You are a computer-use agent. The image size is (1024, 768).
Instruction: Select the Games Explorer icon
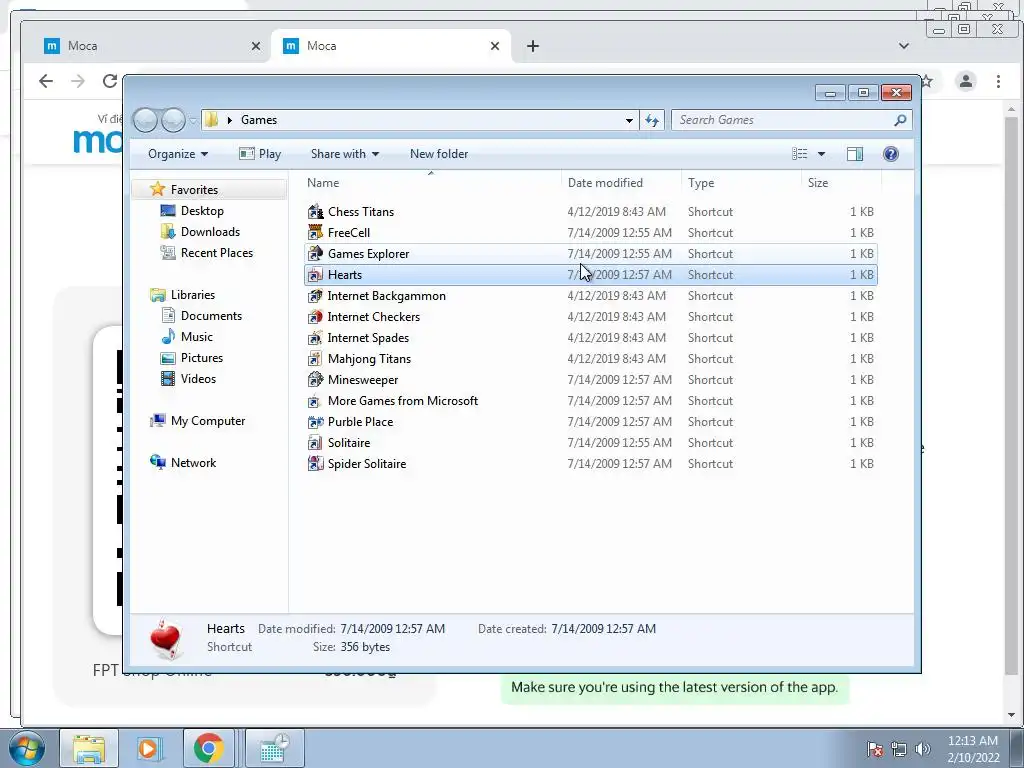pyautogui.click(x=315, y=253)
